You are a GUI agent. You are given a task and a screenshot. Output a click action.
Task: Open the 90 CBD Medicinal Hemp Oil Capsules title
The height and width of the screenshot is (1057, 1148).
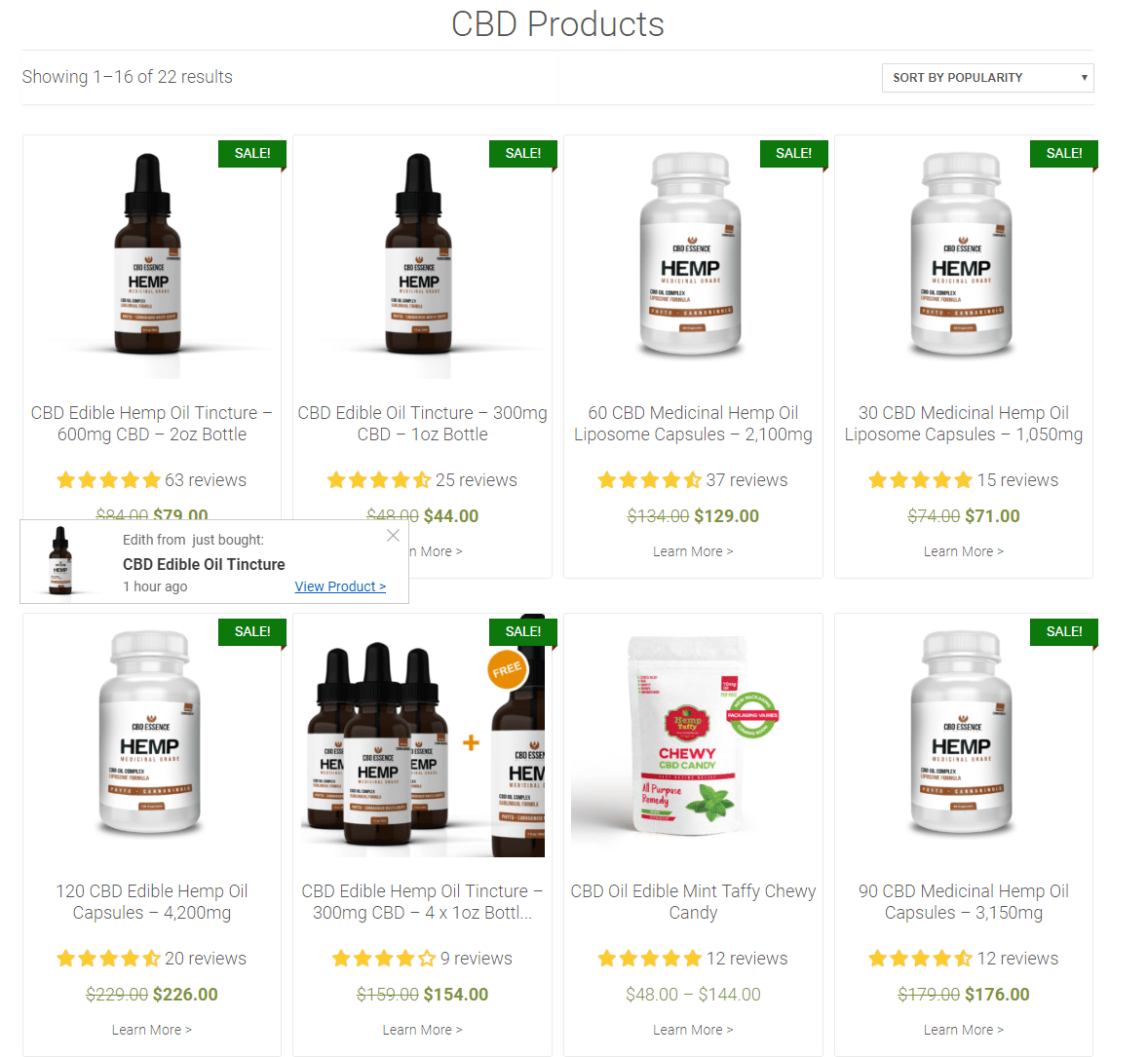(x=964, y=902)
